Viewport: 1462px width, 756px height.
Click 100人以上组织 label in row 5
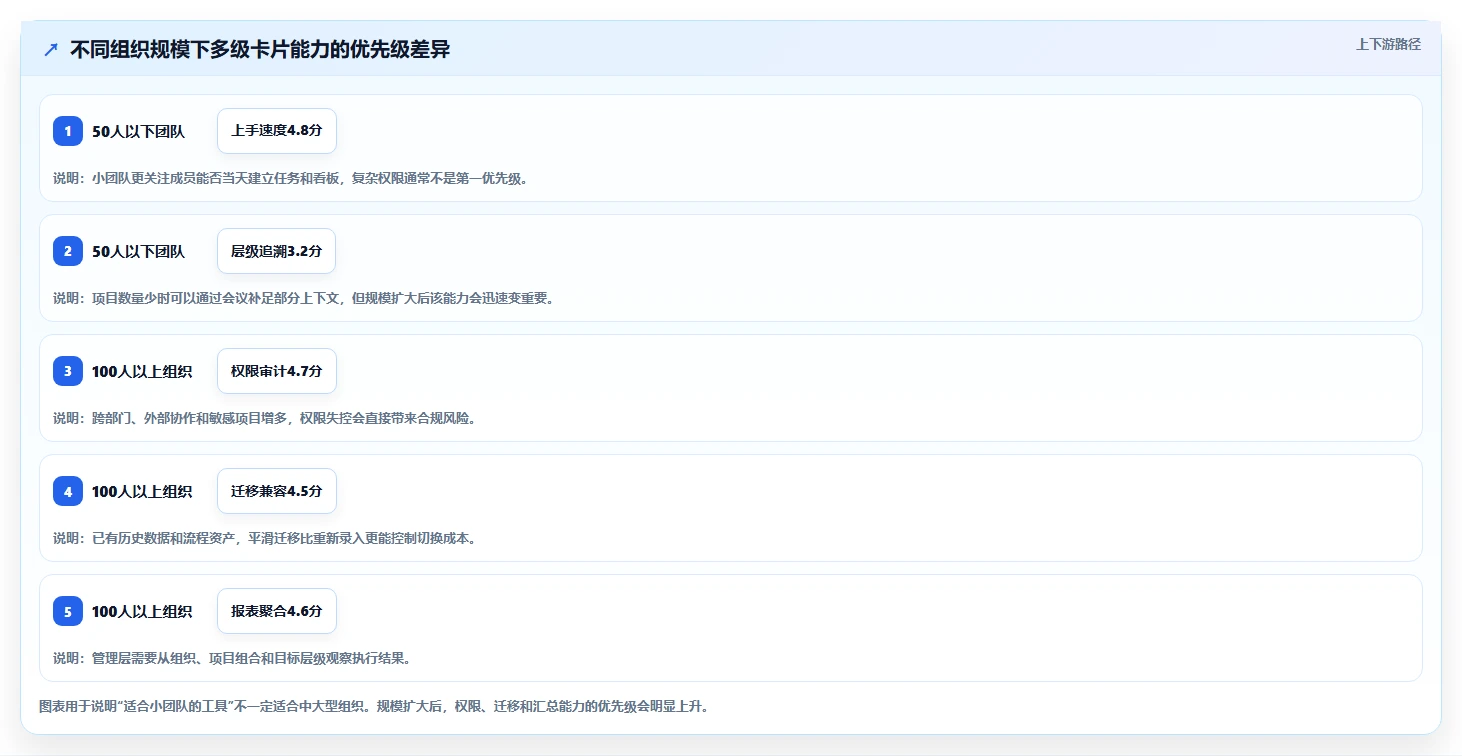142,612
